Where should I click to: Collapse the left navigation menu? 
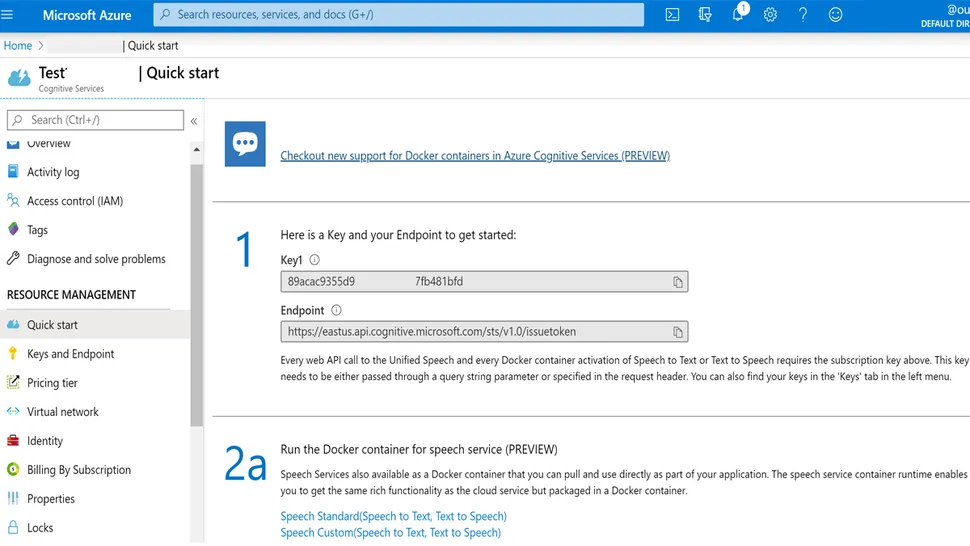pos(194,121)
